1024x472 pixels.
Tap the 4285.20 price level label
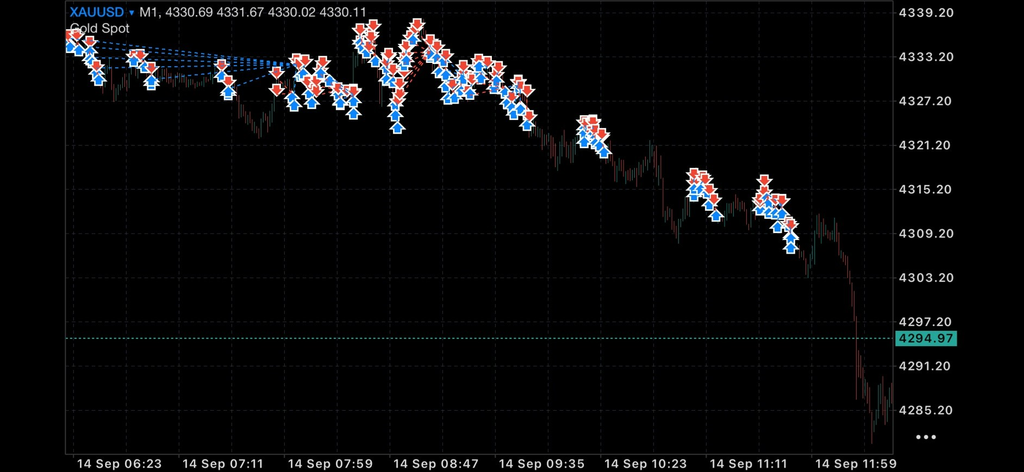point(925,410)
